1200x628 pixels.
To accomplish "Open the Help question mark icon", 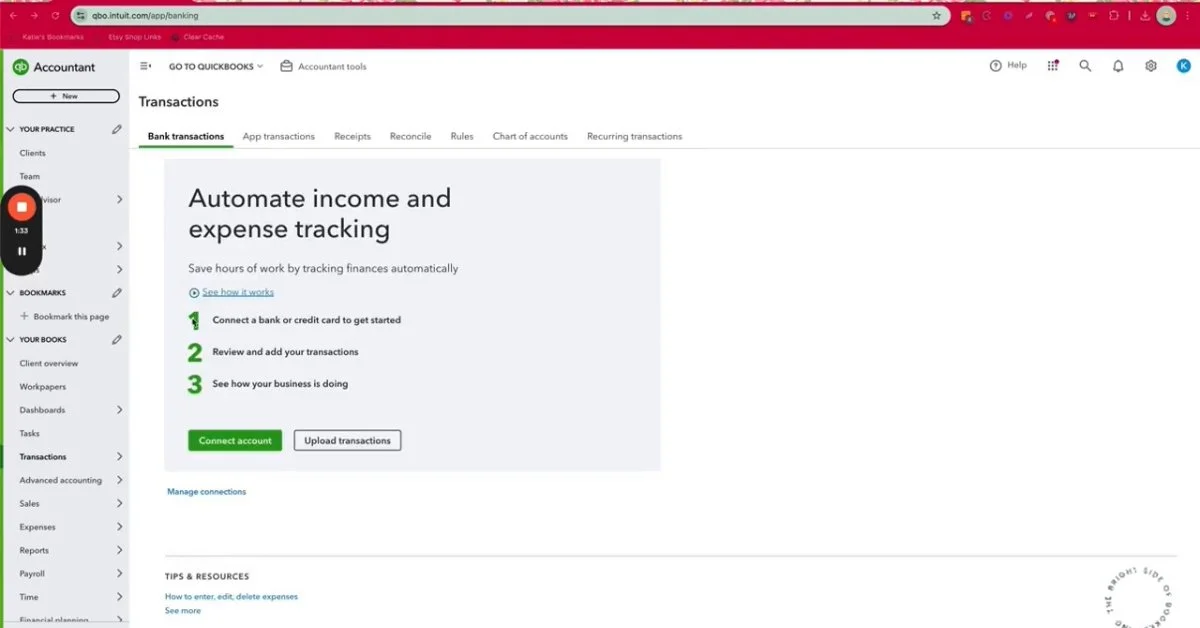I will coord(995,66).
